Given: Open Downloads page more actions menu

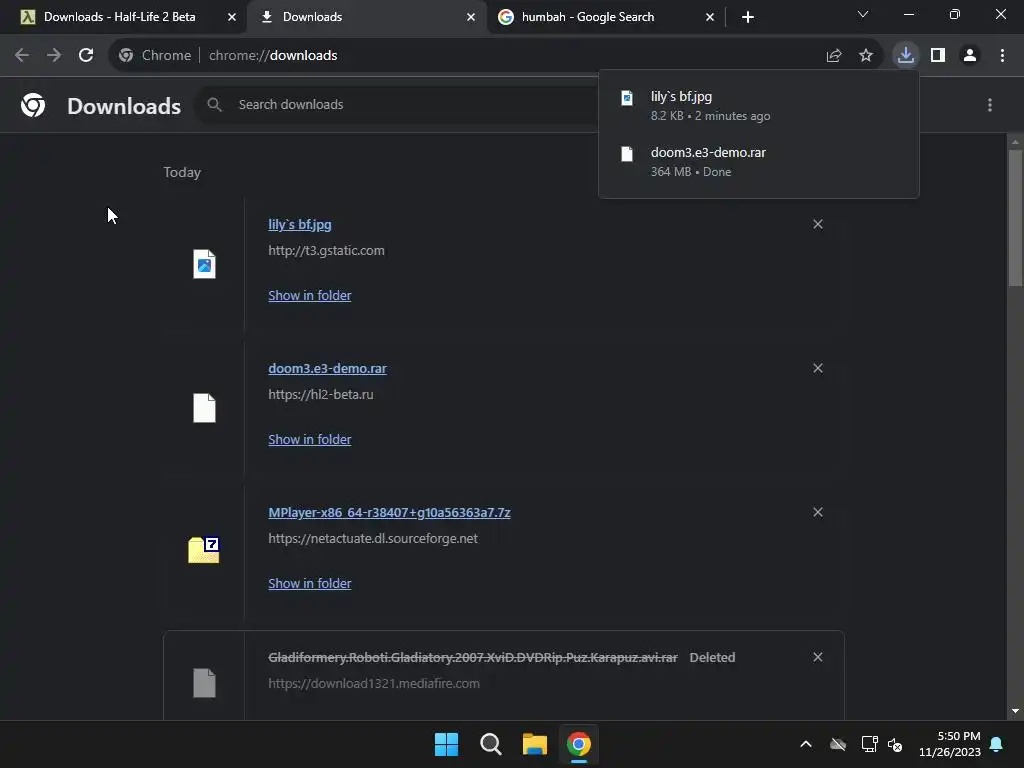Looking at the screenshot, I should click(990, 105).
